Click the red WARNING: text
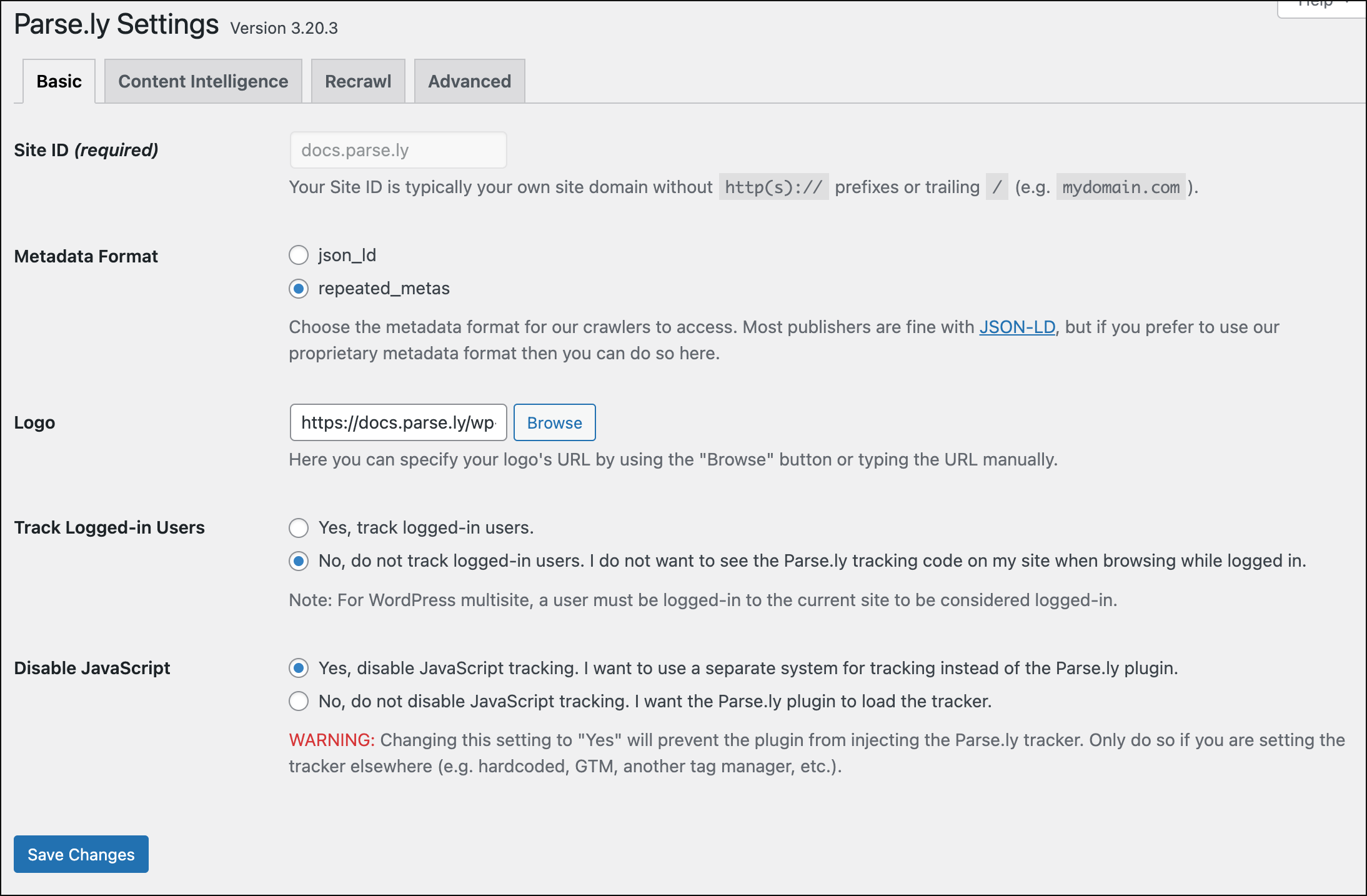Screen dimensions: 1367x896 point(332,740)
